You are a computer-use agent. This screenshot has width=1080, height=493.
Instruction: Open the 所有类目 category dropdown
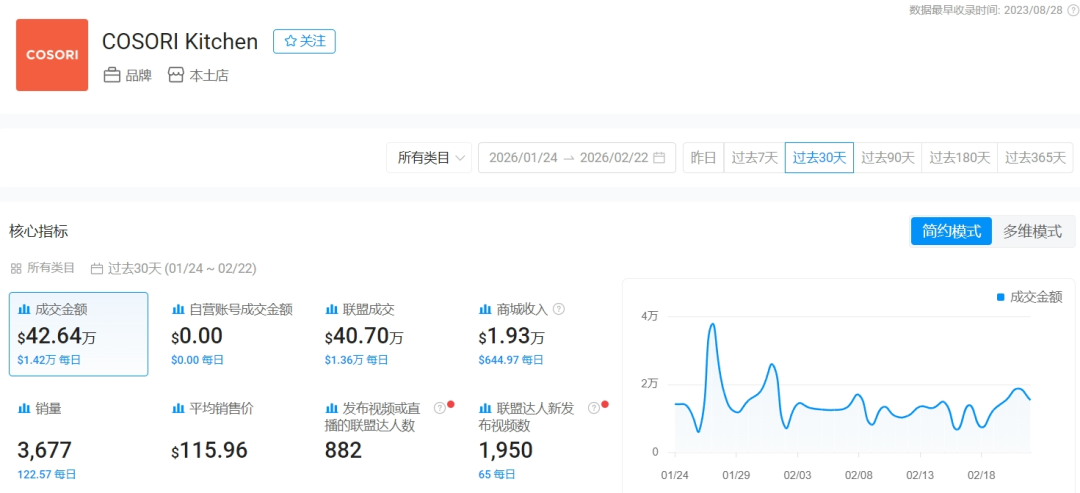click(429, 158)
